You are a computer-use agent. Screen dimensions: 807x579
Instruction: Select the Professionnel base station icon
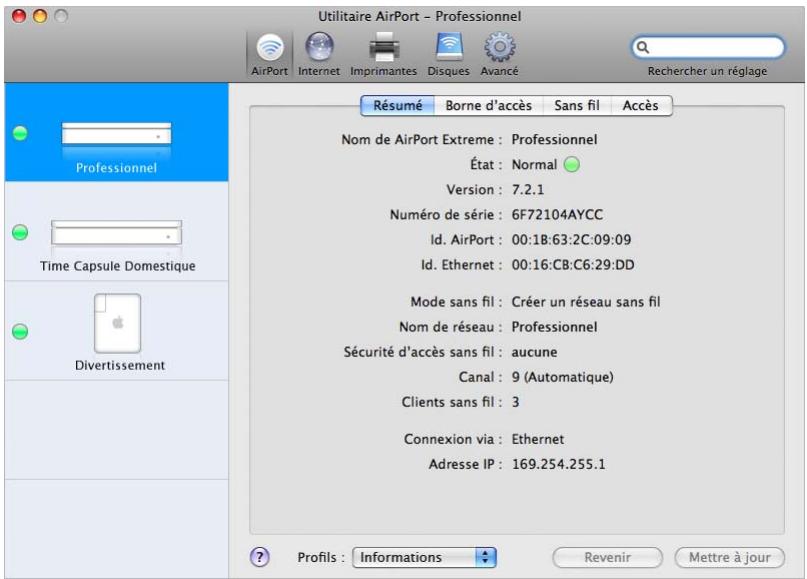(x=116, y=135)
